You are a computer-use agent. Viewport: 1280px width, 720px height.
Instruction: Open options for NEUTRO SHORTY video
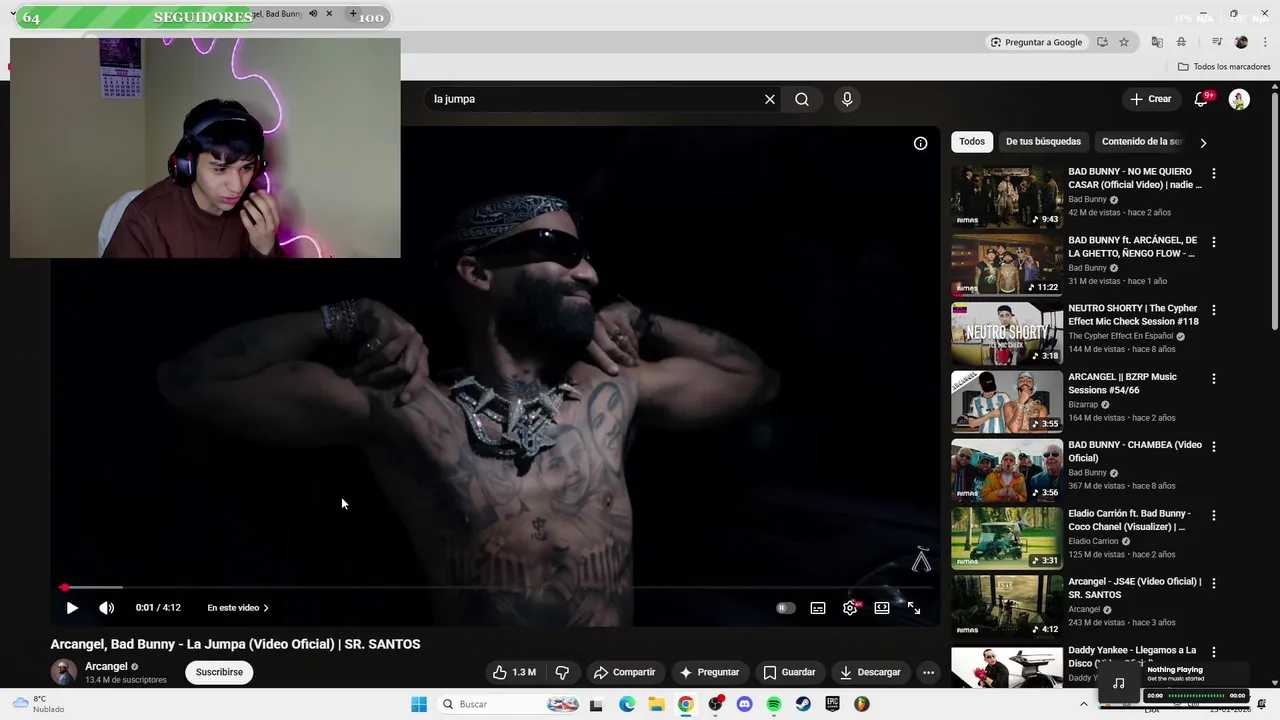pos(1214,310)
